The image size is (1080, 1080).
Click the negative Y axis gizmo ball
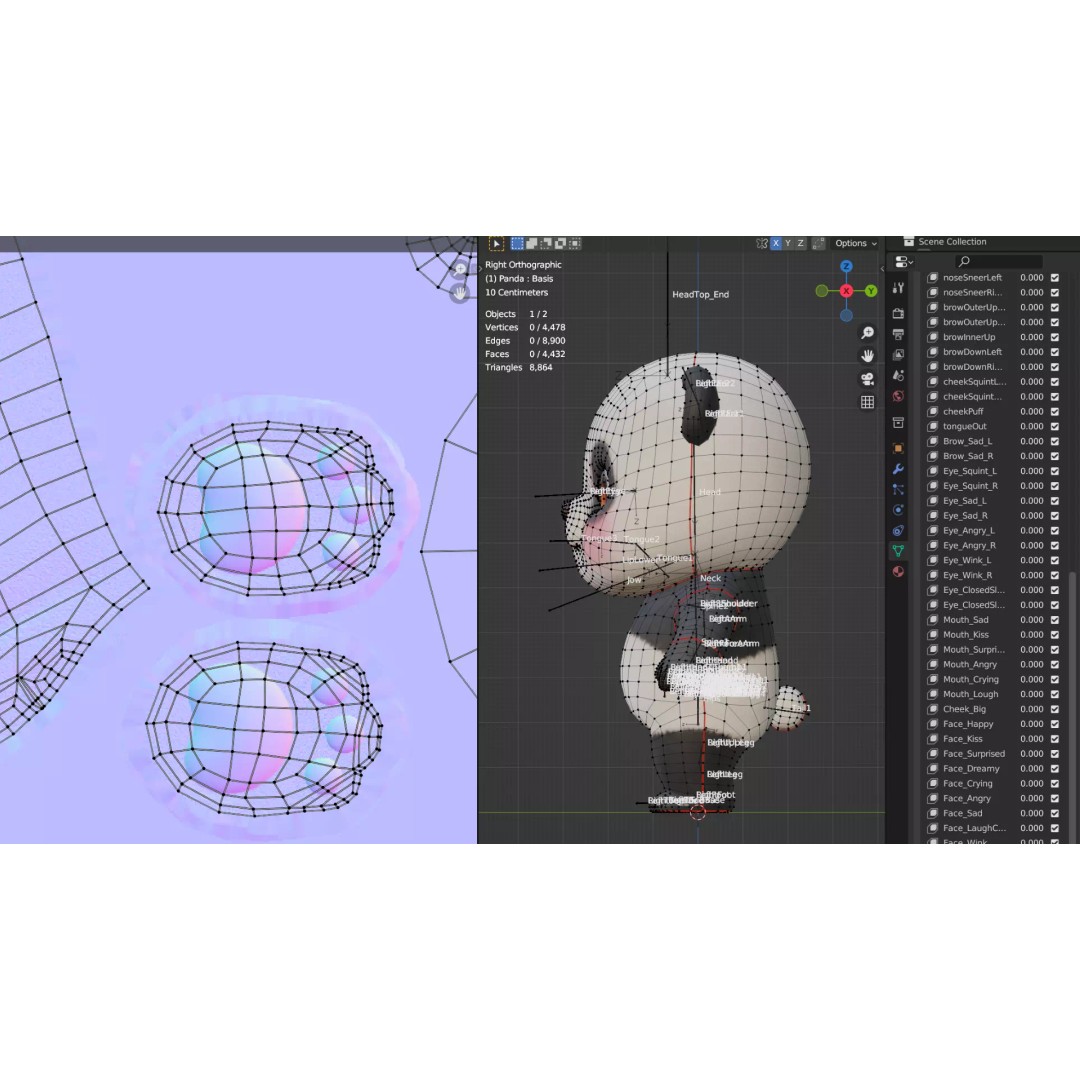point(822,291)
